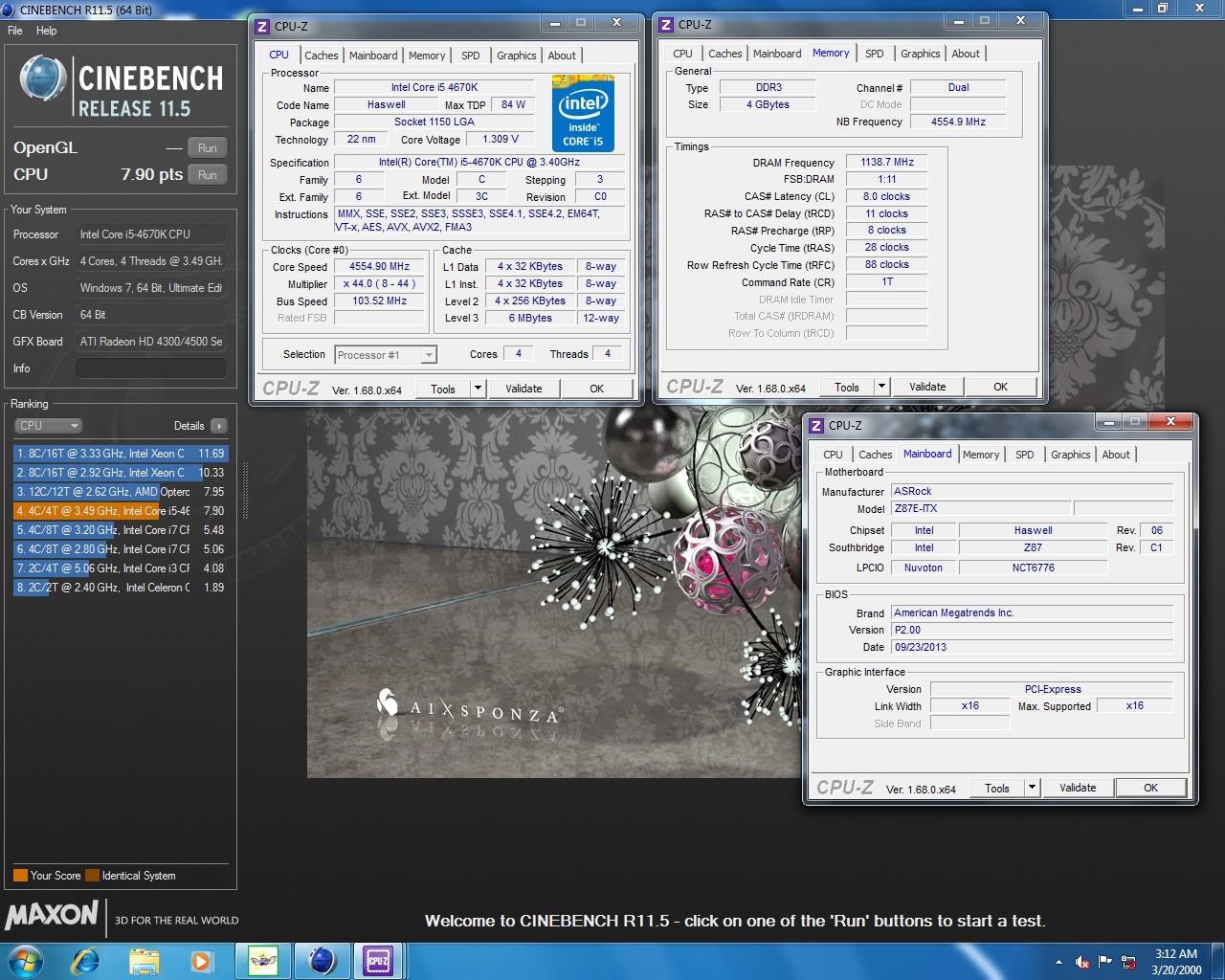
Task: Run the CPU benchmark
Action: pos(208,175)
